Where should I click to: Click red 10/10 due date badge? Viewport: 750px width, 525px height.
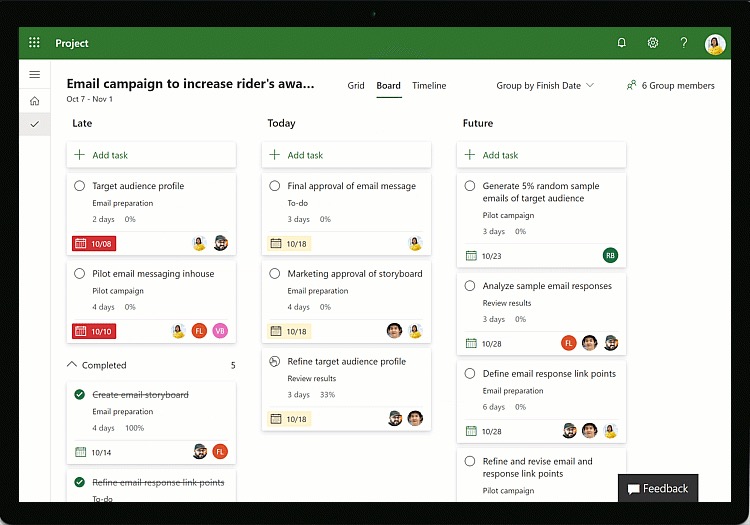[x=94, y=331]
